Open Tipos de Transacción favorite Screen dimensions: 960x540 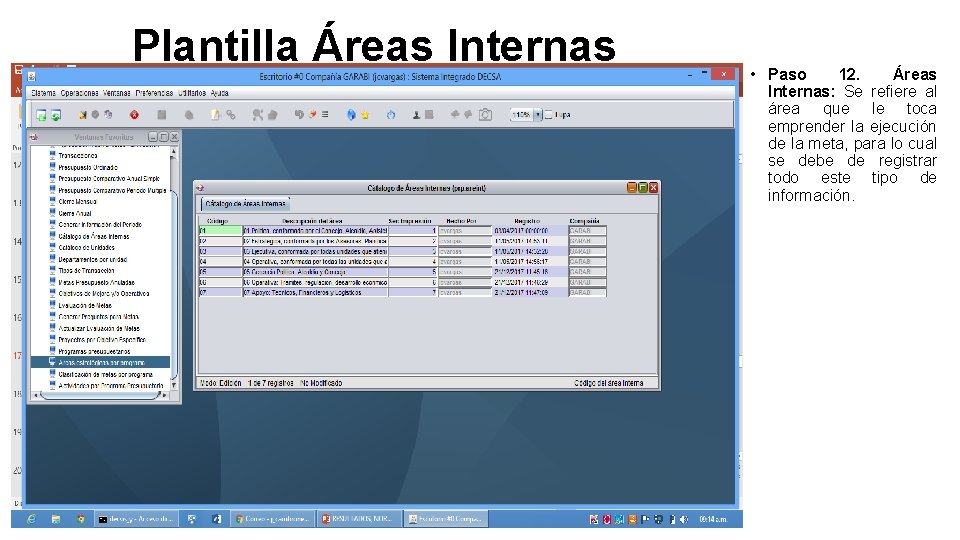click(x=86, y=271)
